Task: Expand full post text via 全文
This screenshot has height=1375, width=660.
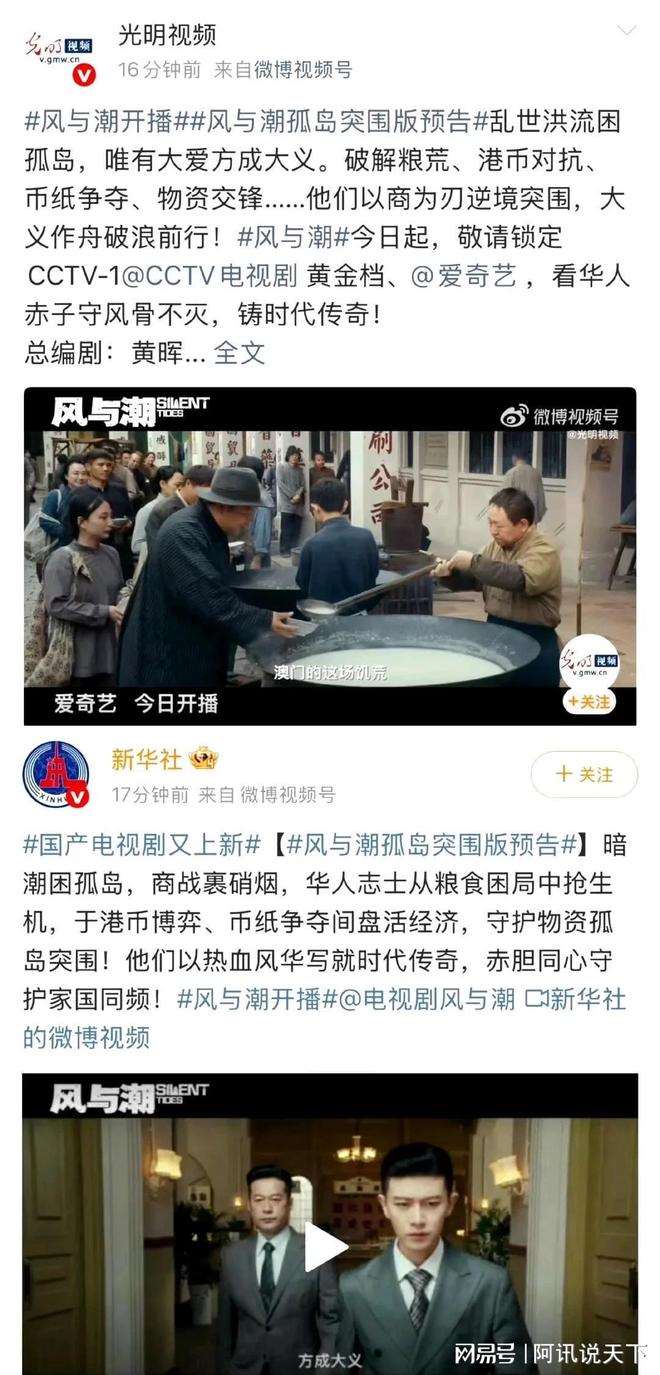Action: 240,352
